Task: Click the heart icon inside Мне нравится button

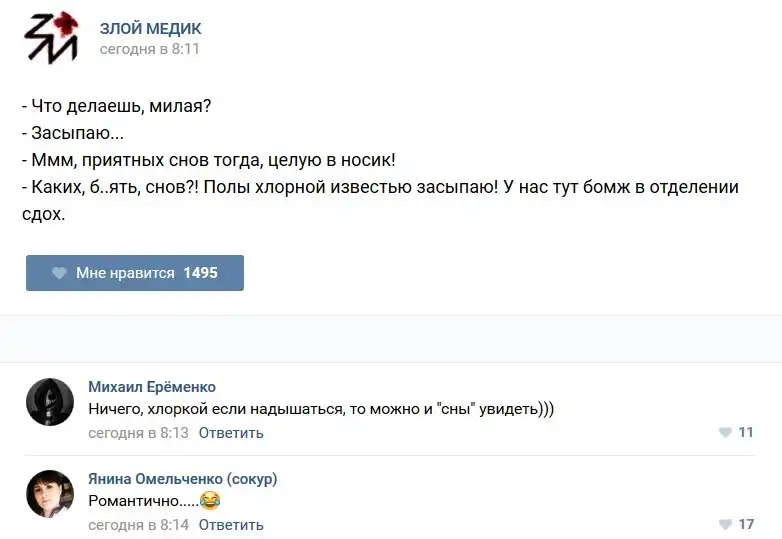Action: [x=59, y=273]
